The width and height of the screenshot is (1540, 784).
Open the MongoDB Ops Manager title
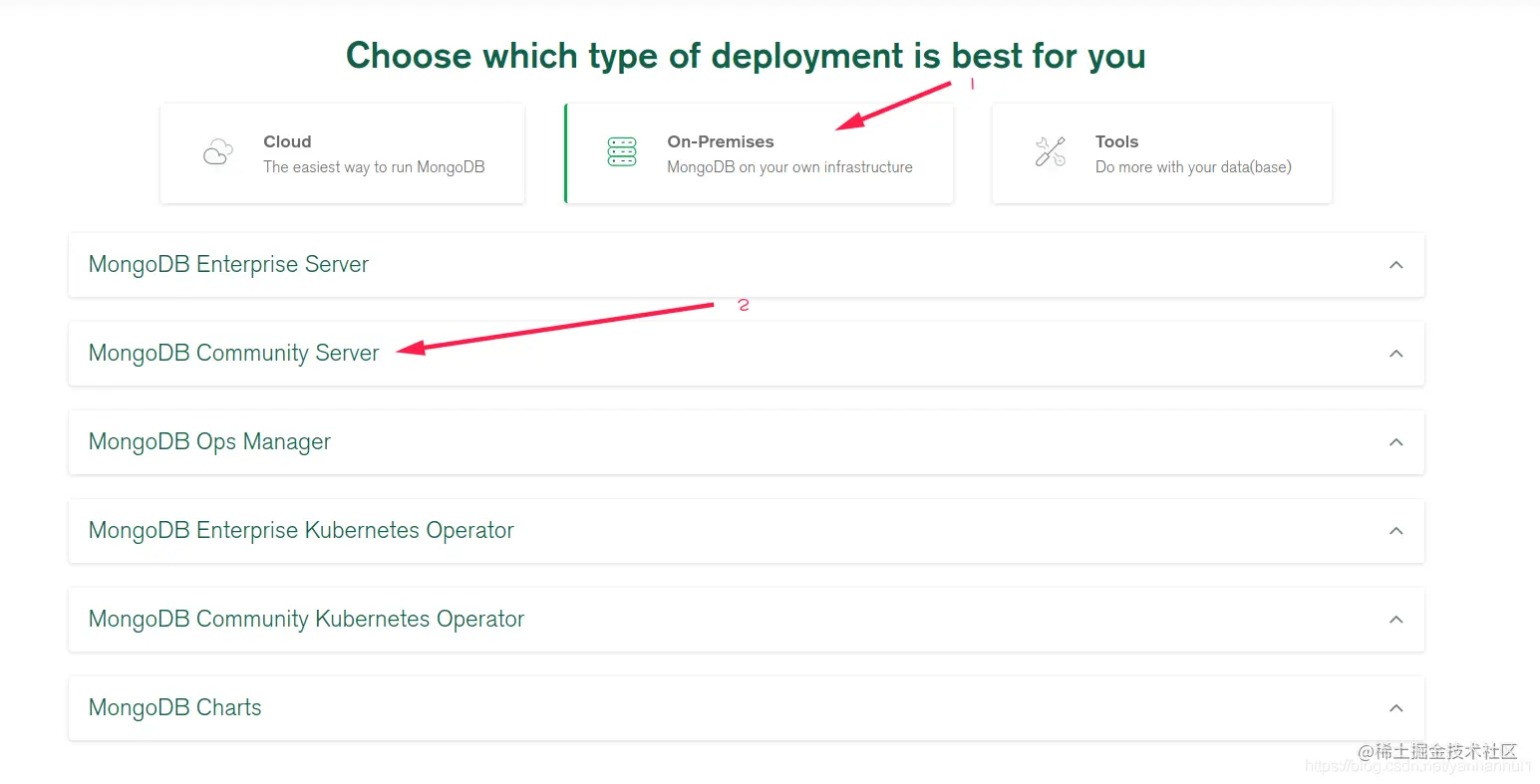point(209,442)
